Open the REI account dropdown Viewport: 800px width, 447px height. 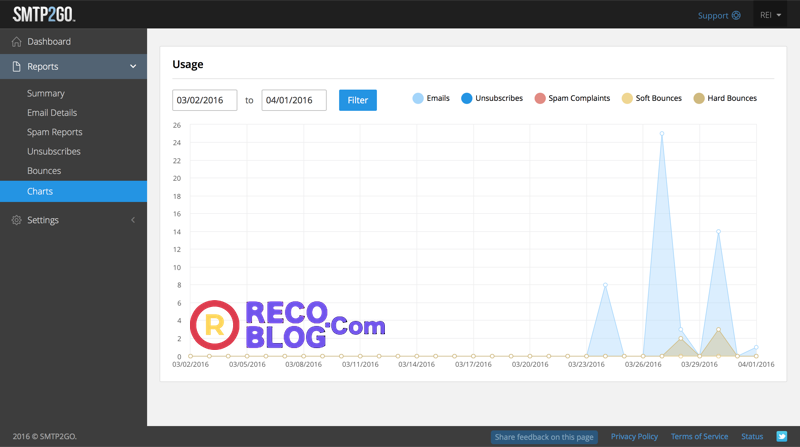click(770, 15)
